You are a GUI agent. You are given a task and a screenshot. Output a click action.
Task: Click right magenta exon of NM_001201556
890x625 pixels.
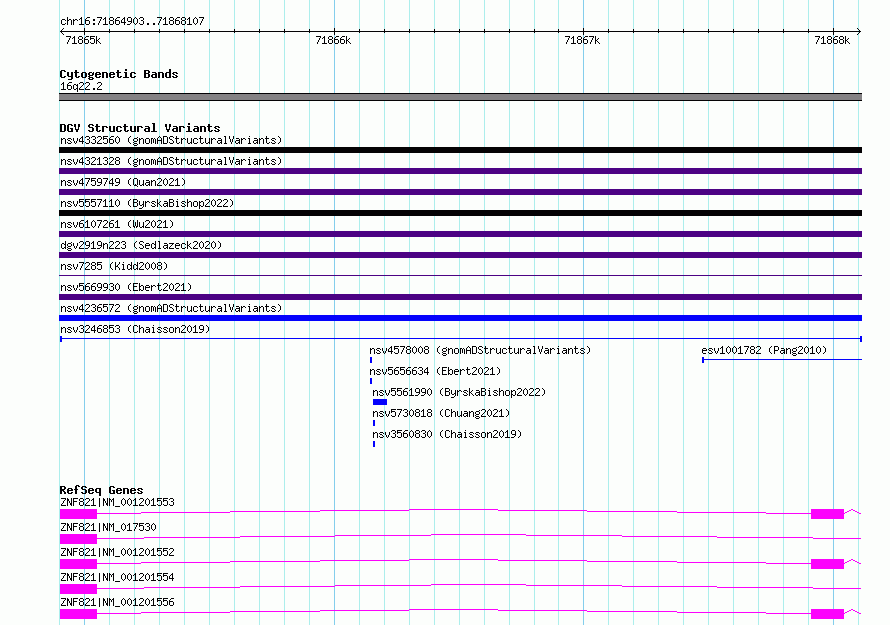click(x=828, y=614)
